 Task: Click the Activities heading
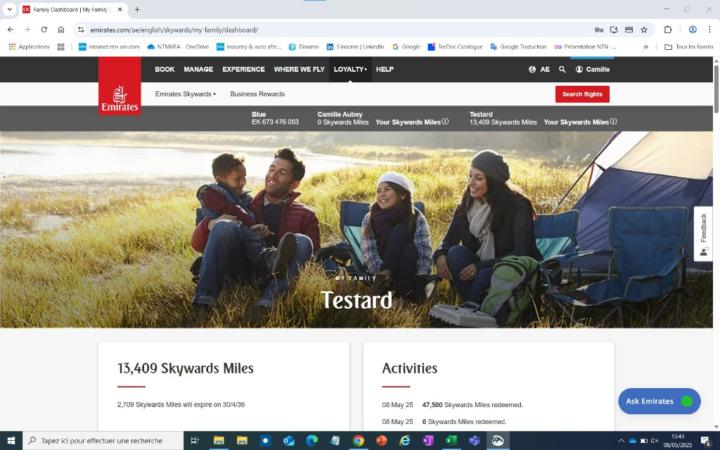pyautogui.click(x=410, y=368)
